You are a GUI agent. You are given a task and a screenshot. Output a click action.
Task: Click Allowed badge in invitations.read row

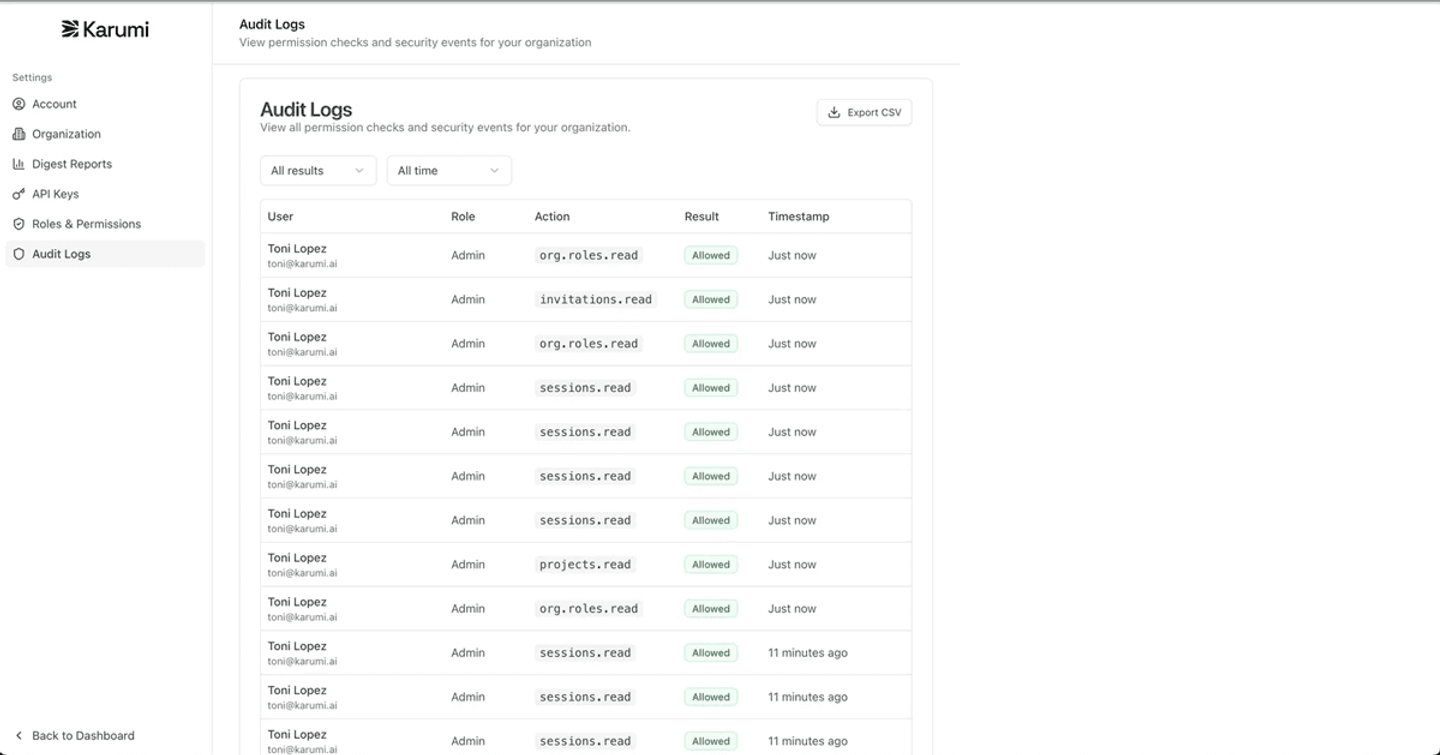(x=711, y=299)
